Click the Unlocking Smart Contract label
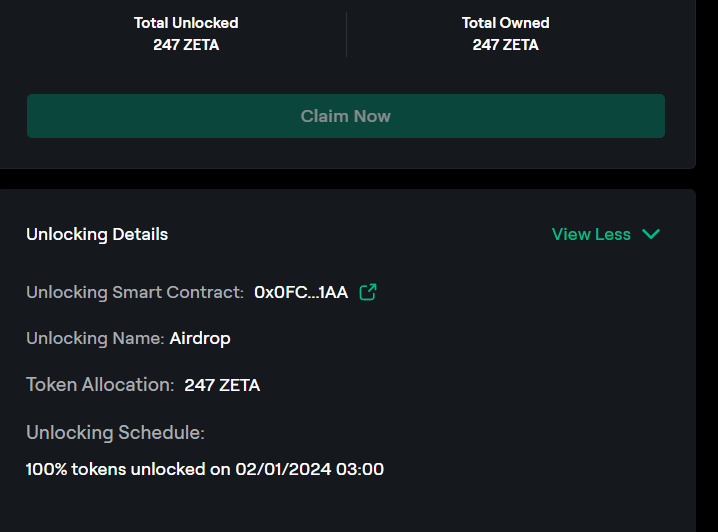 (135, 292)
